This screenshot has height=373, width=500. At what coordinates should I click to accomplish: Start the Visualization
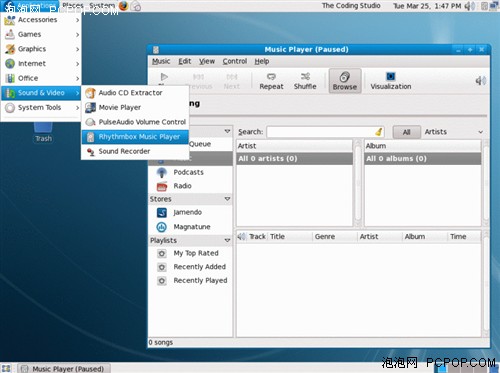pyautogui.click(x=391, y=81)
